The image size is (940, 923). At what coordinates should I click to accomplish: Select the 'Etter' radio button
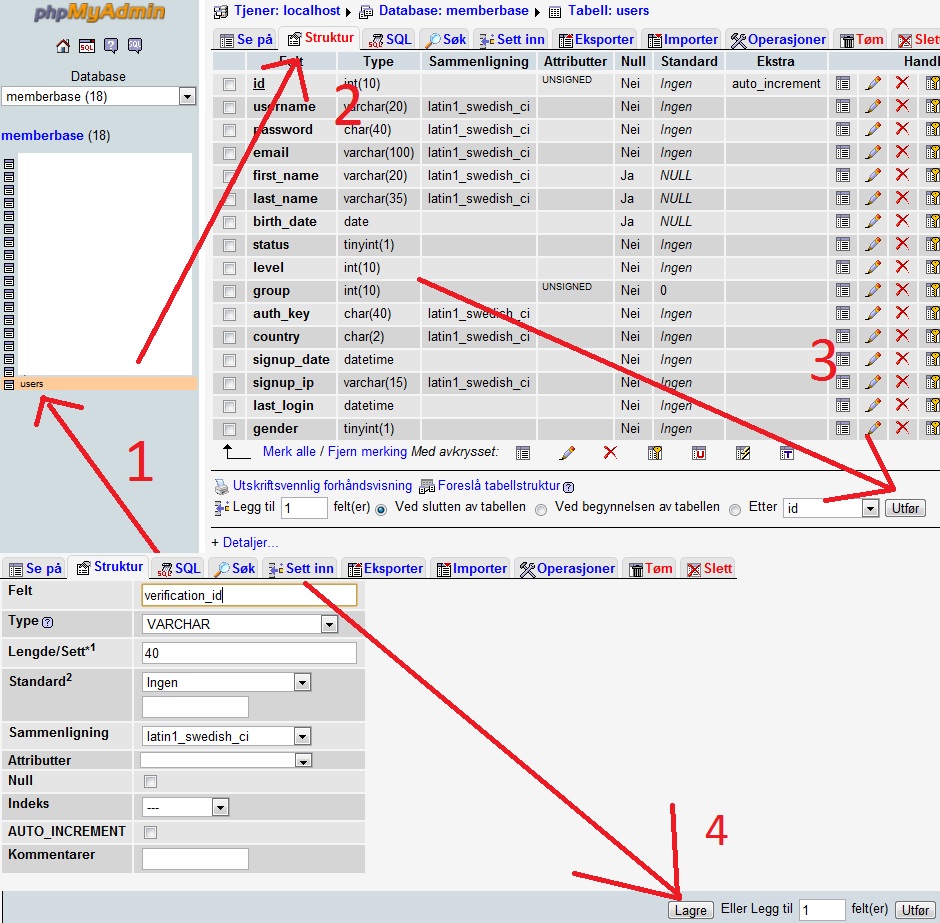(x=735, y=509)
